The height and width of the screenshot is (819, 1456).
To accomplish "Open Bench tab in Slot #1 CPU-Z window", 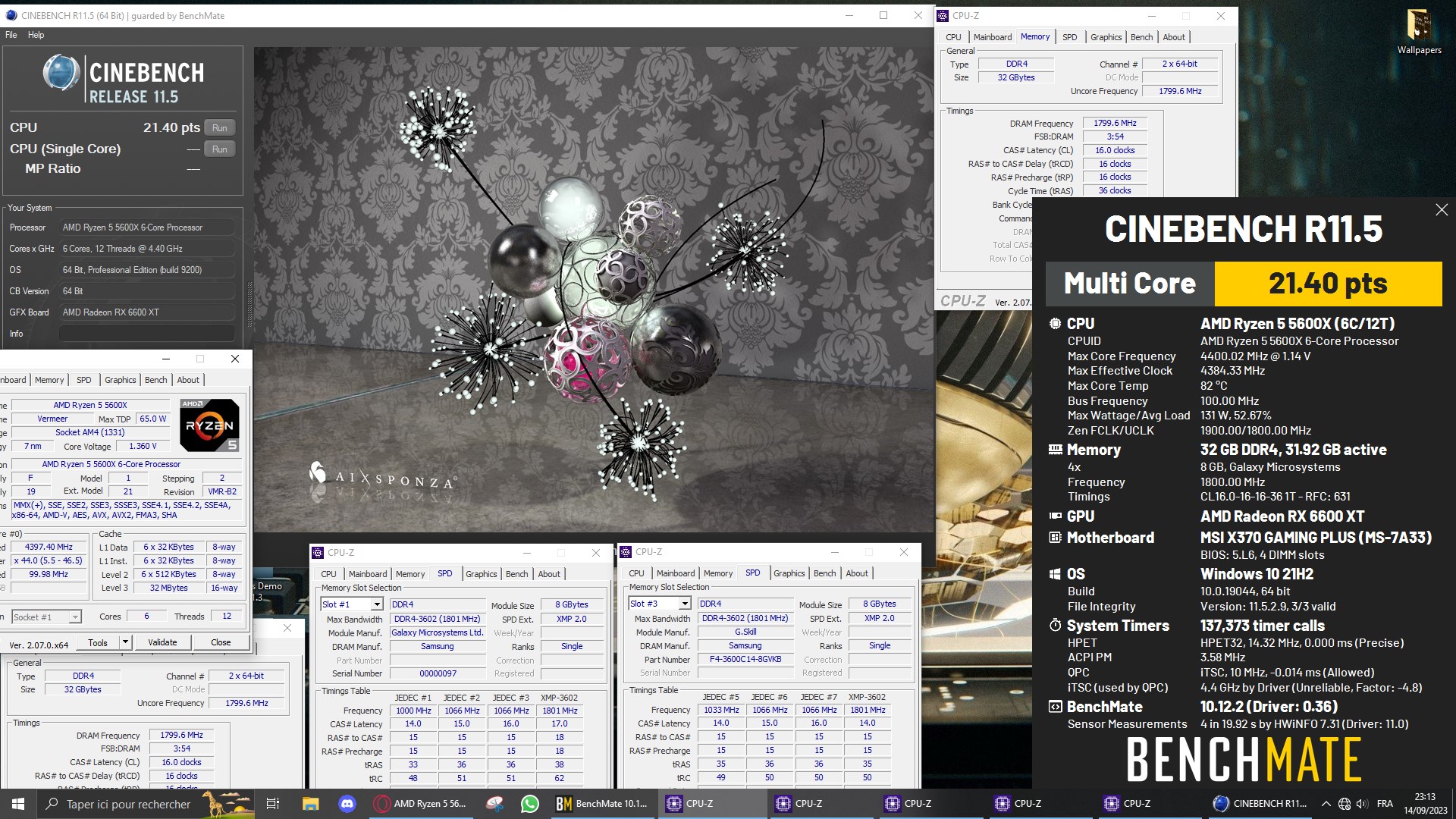I will [x=516, y=574].
